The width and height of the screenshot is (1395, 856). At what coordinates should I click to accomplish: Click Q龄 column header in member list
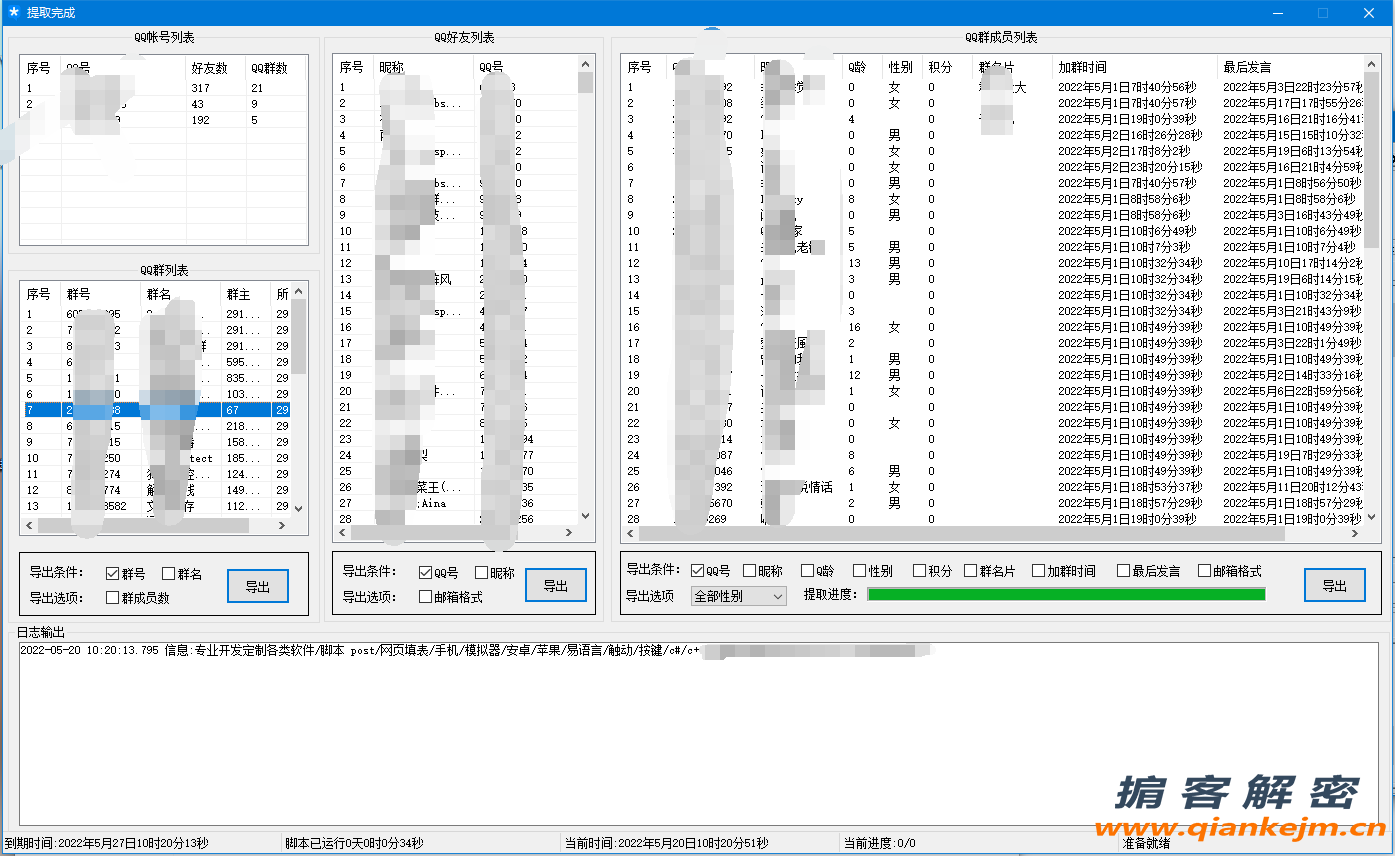[863, 67]
